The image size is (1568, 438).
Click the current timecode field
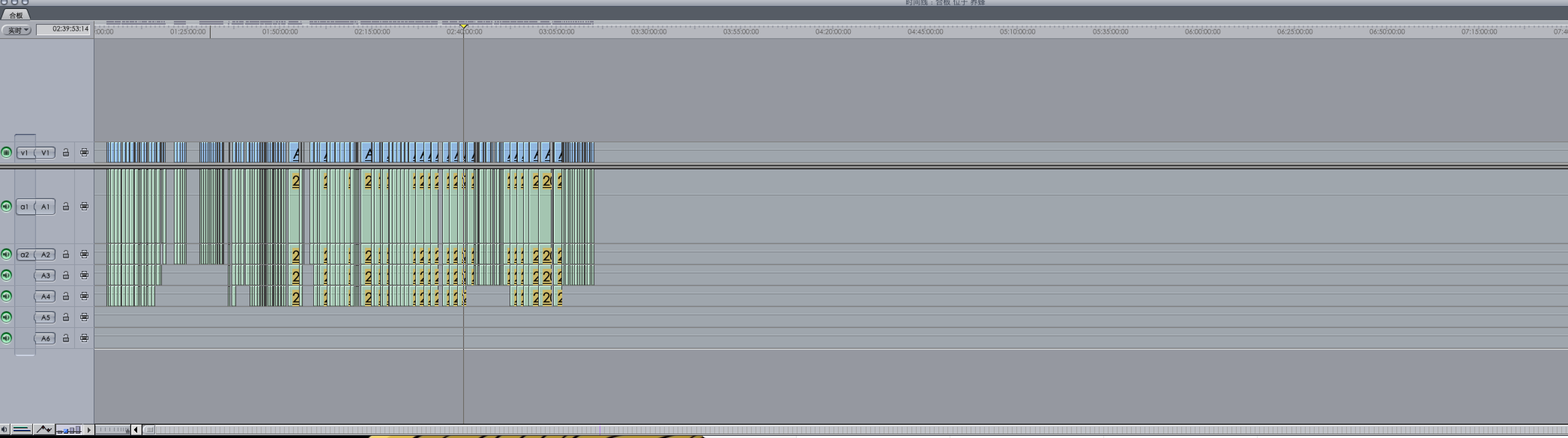pyautogui.click(x=63, y=29)
